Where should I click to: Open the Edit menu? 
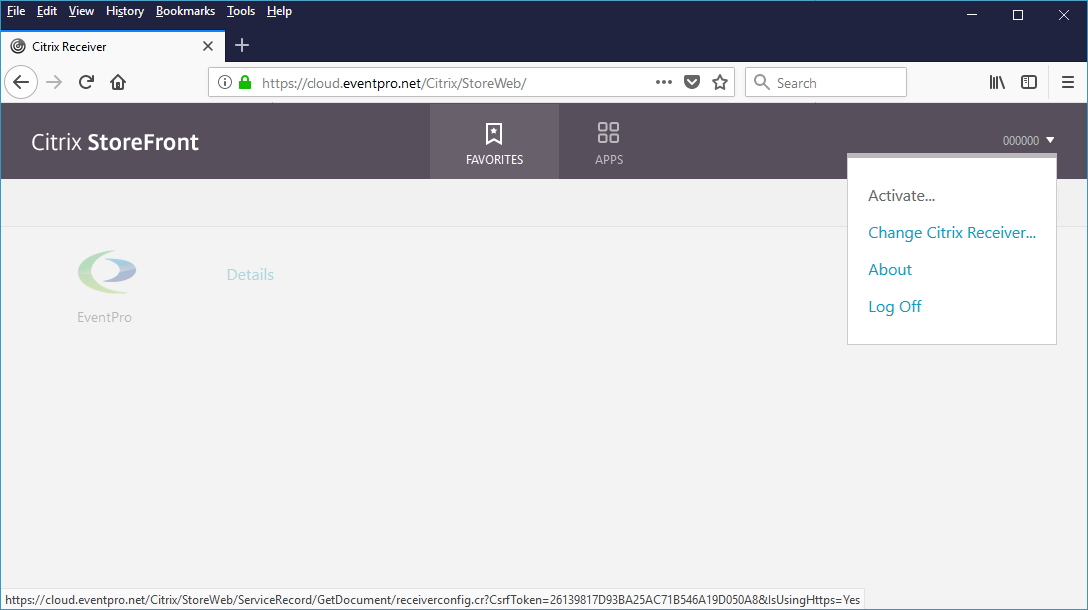(x=46, y=11)
